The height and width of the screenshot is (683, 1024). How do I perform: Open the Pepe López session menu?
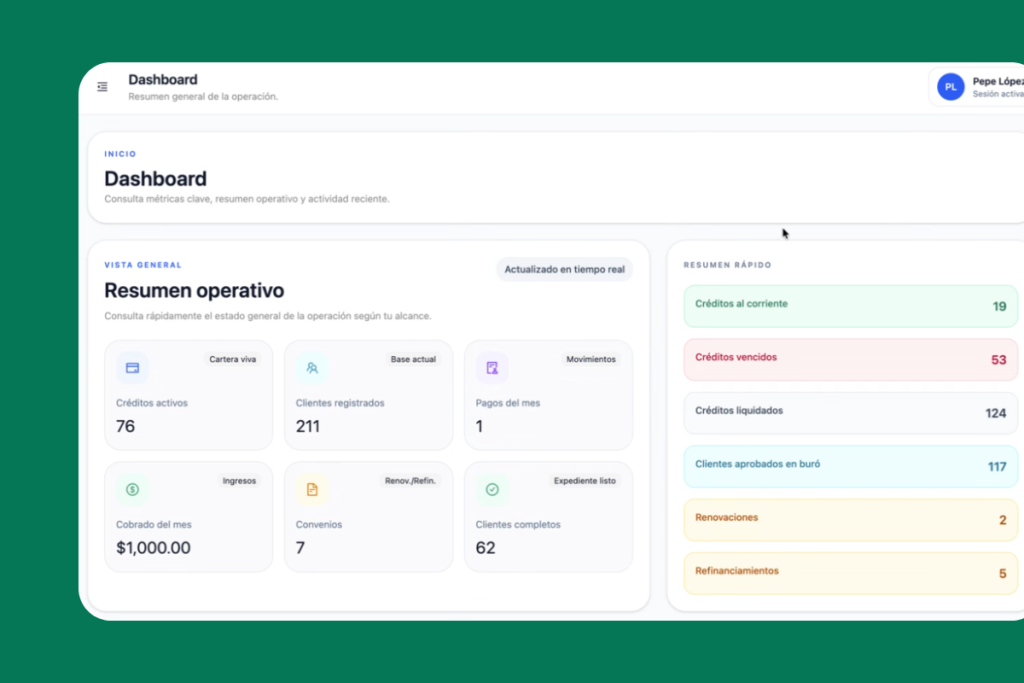[x=997, y=87]
